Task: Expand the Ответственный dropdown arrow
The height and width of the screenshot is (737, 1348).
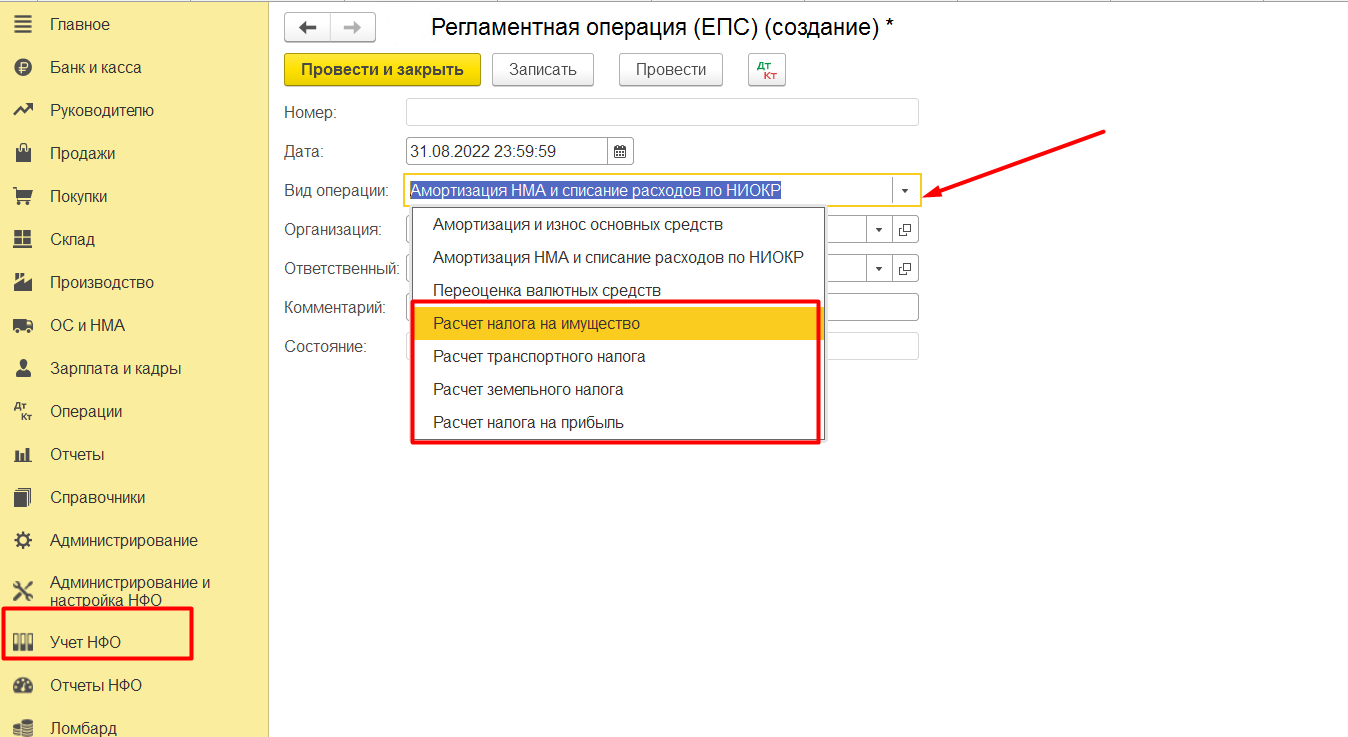Action: (878, 269)
